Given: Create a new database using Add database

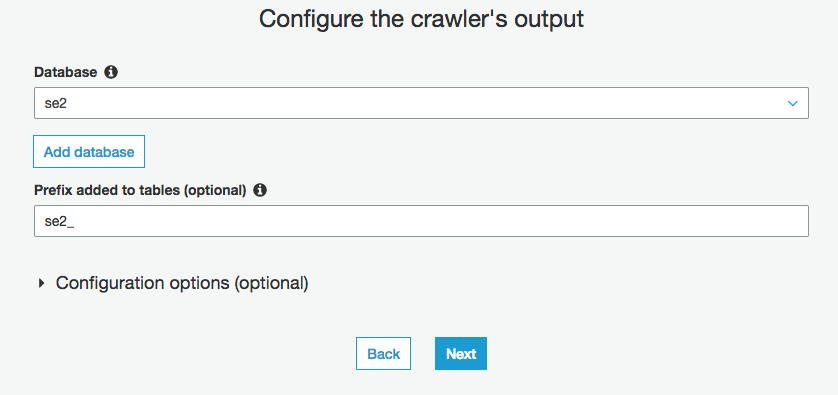Looking at the screenshot, I should tap(89, 152).
